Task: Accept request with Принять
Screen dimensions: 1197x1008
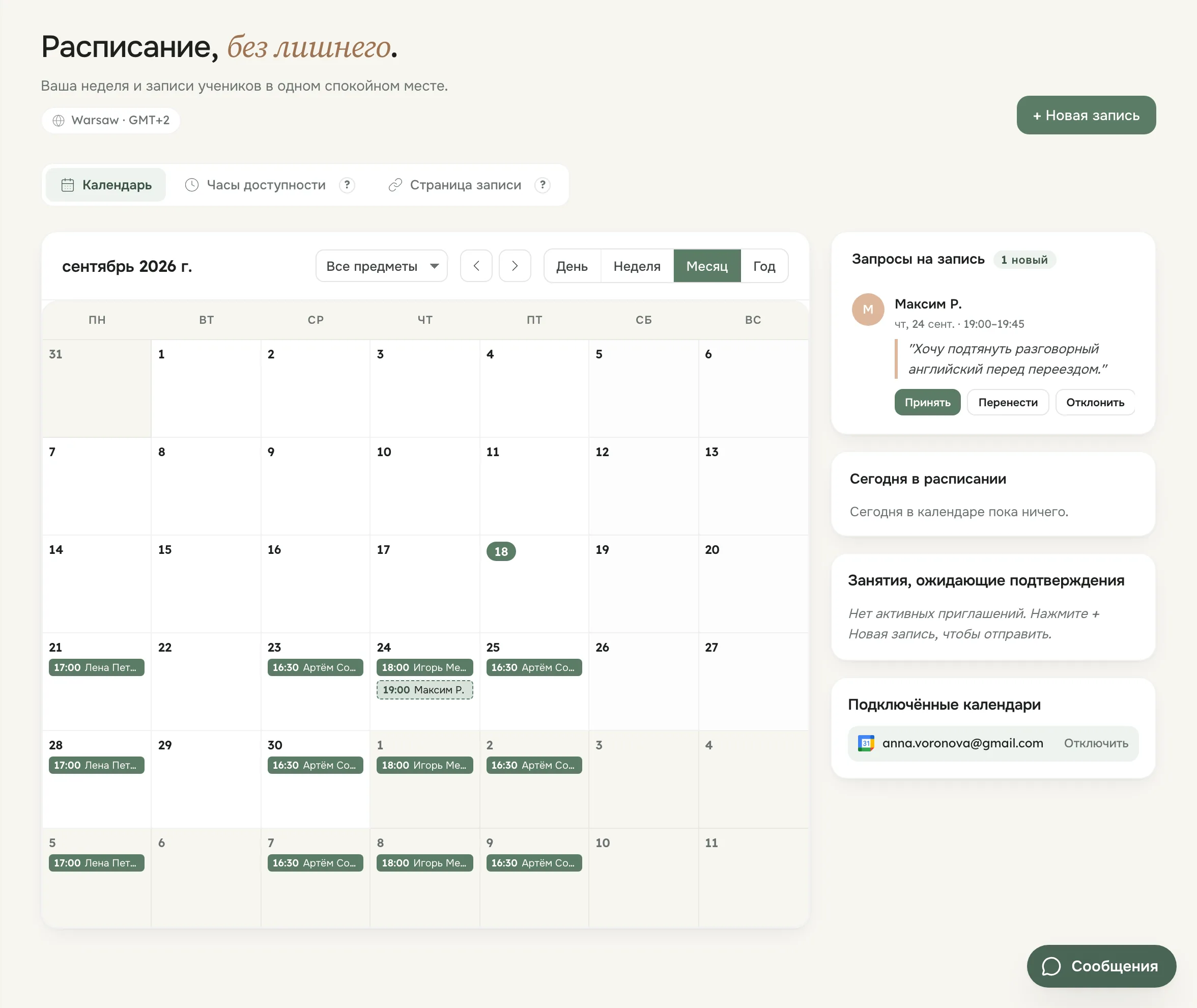Action: (x=927, y=402)
